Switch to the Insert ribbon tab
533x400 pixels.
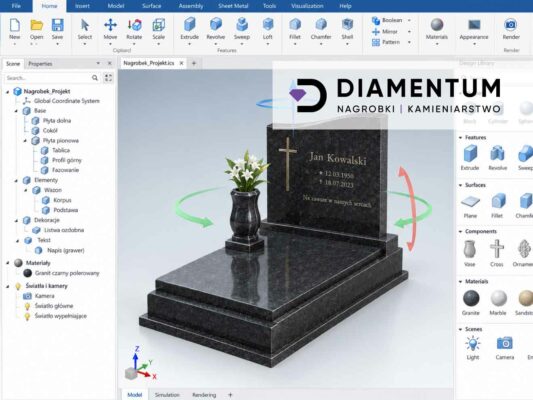82,6
